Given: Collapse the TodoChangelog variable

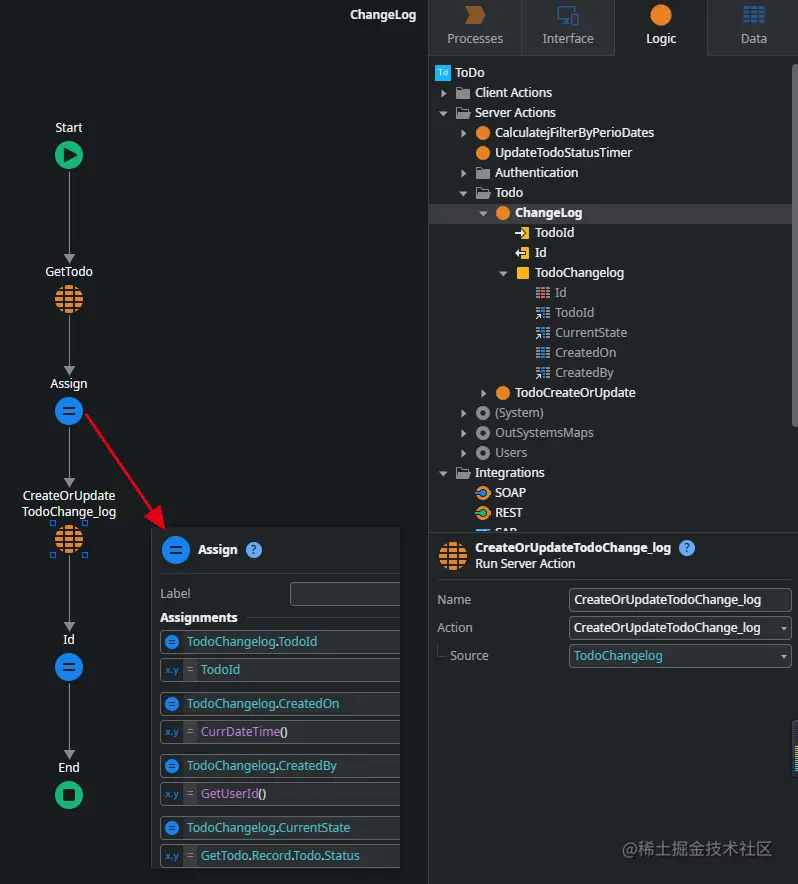Looking at the screenshot, I should pyautogui.click(x=503, y=273).
